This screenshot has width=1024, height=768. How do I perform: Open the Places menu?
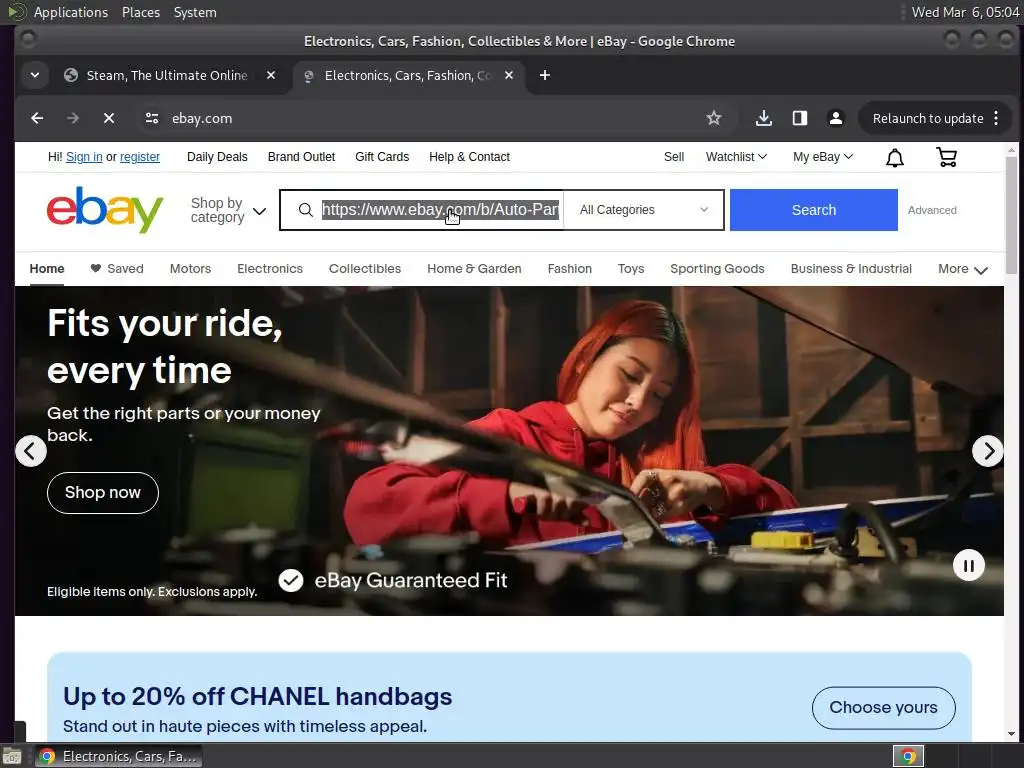tap(140, 12)
